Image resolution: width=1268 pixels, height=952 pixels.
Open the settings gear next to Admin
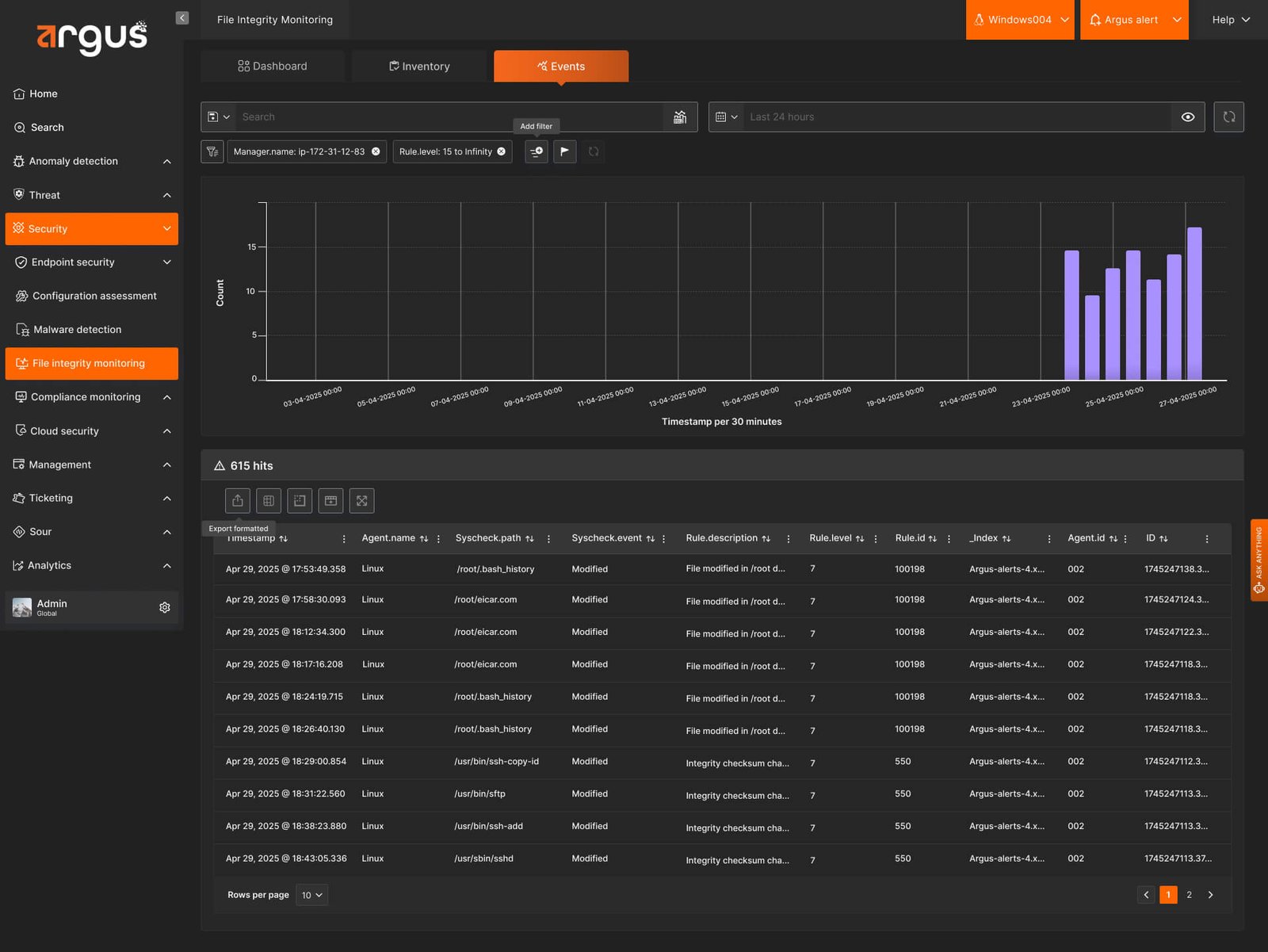[165, 607]
